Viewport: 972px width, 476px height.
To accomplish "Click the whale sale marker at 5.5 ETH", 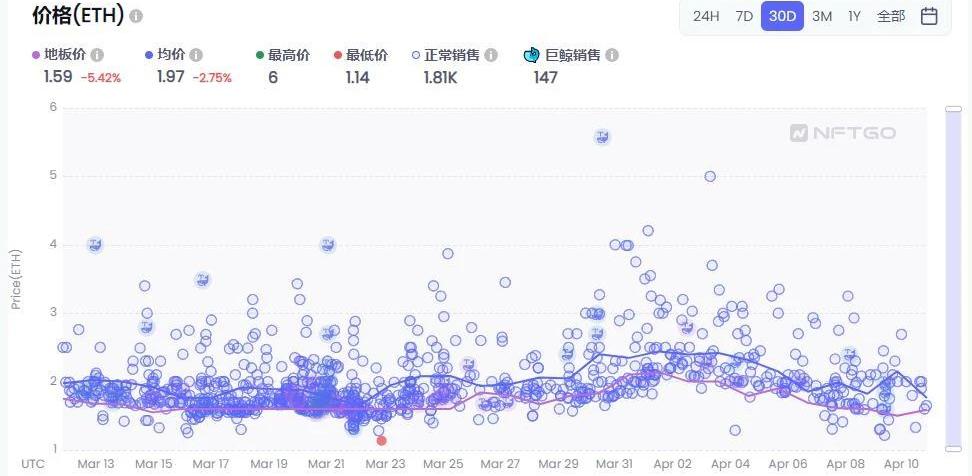I will 602,137.
